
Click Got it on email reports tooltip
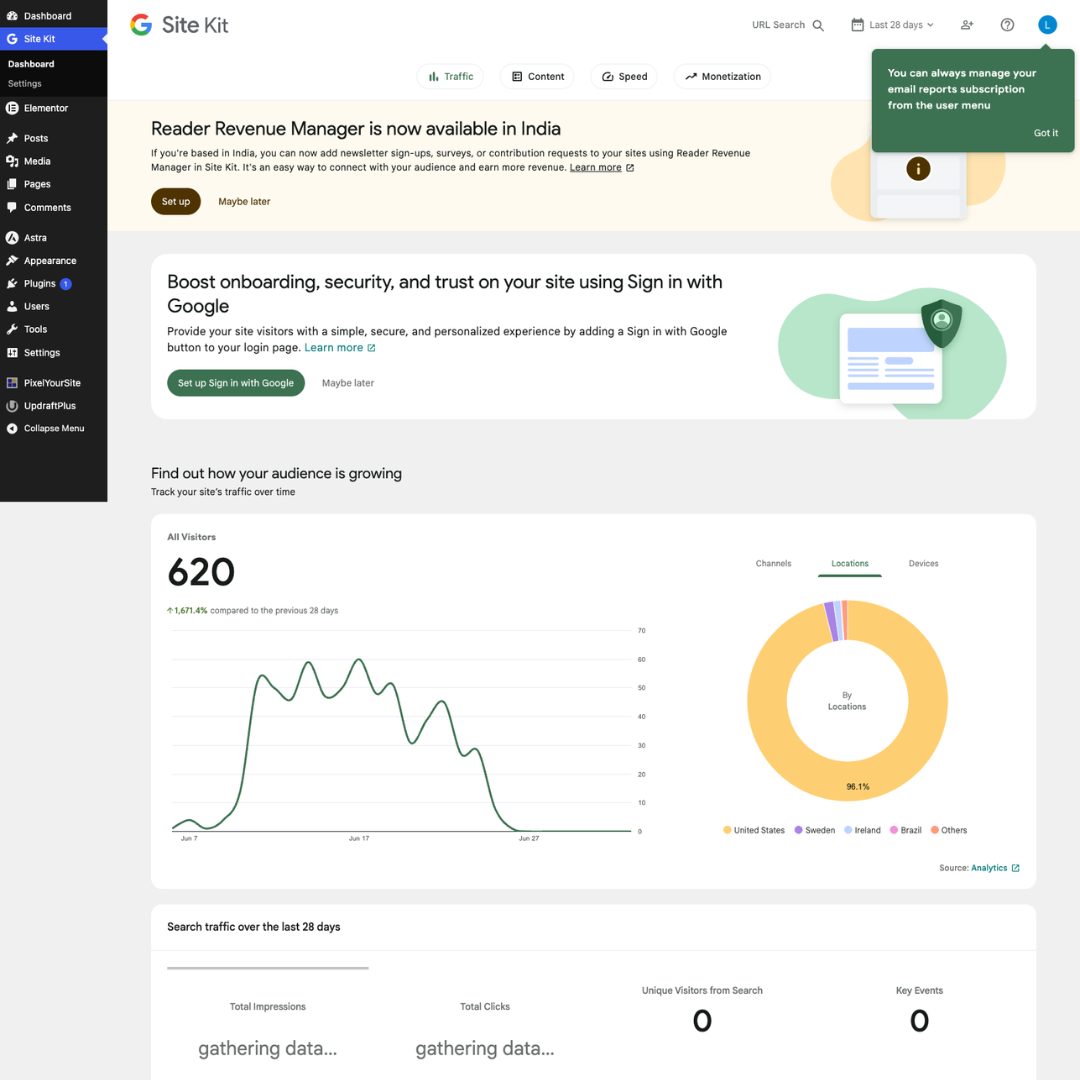[1046, 133]
